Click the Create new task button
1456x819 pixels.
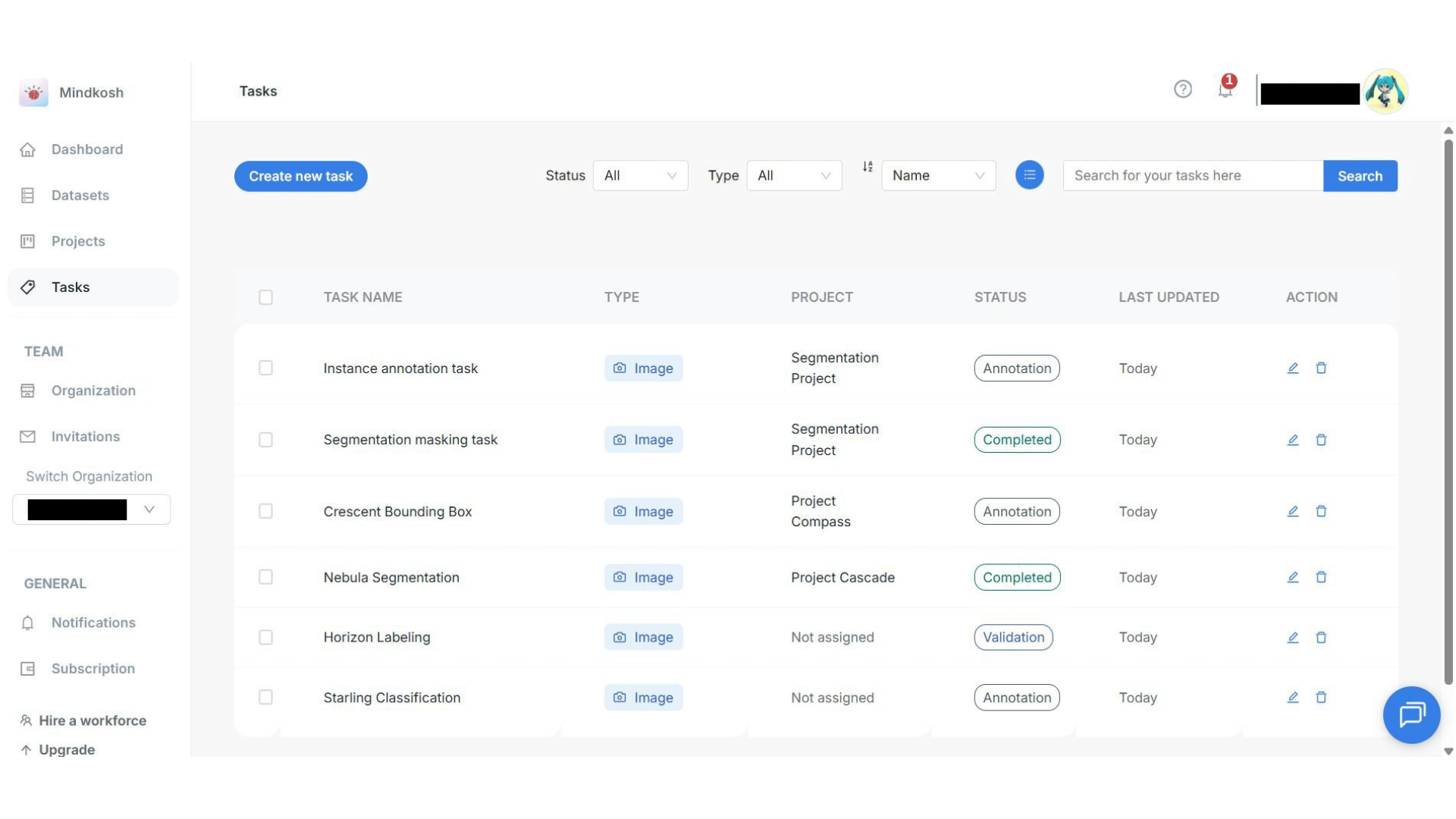tap(300, 176)
